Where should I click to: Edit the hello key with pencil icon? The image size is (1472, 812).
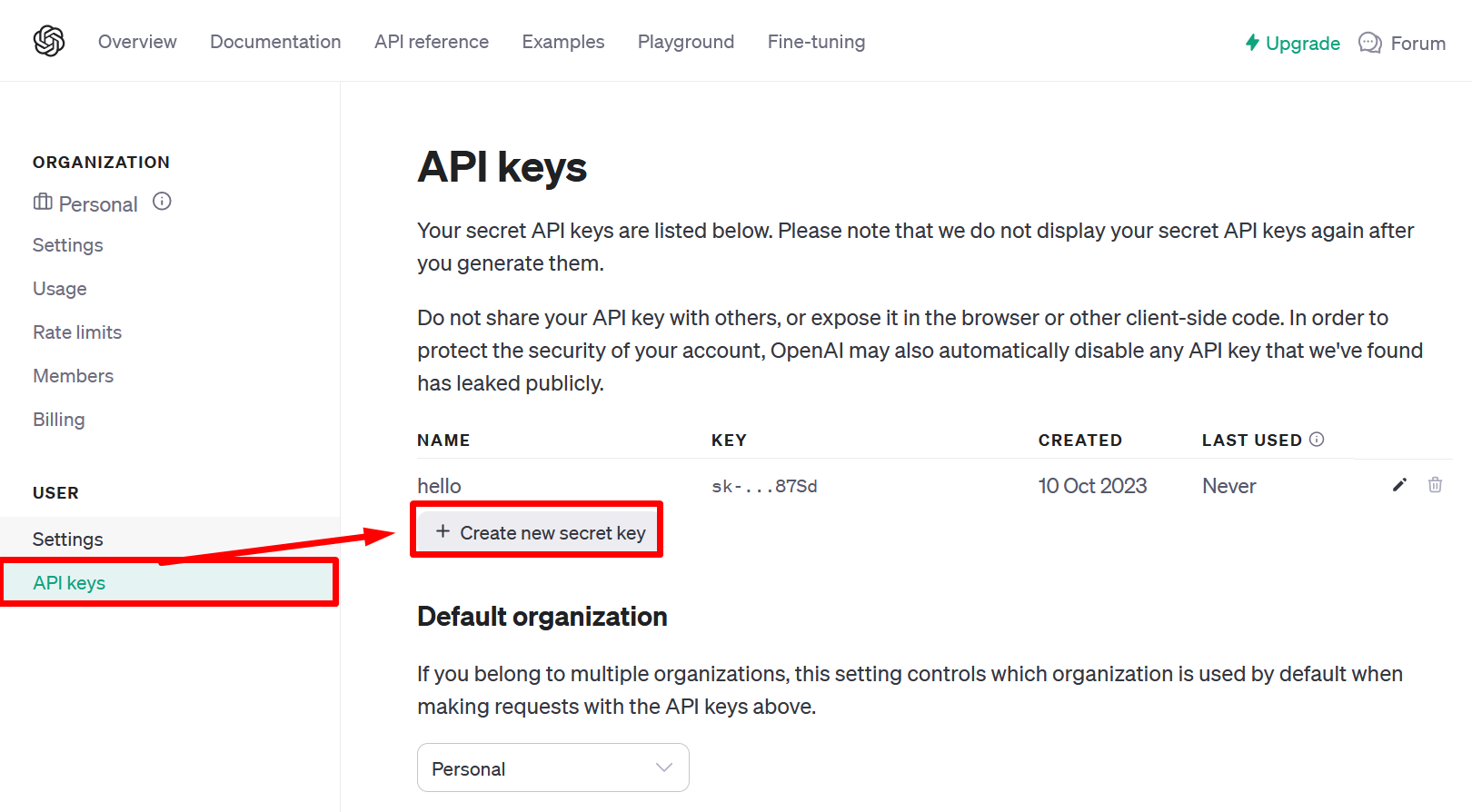click(x=1399, y=485)
